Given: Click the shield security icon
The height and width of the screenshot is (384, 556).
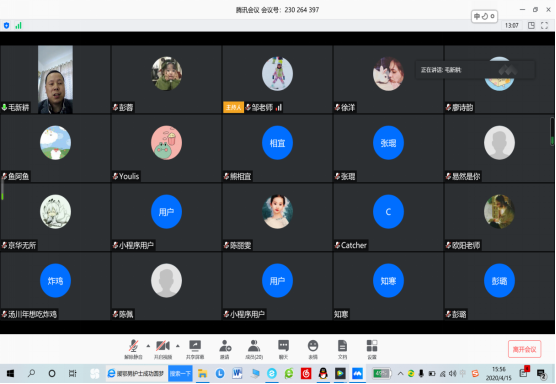Looking at the screenshot, I should (6, 26).
